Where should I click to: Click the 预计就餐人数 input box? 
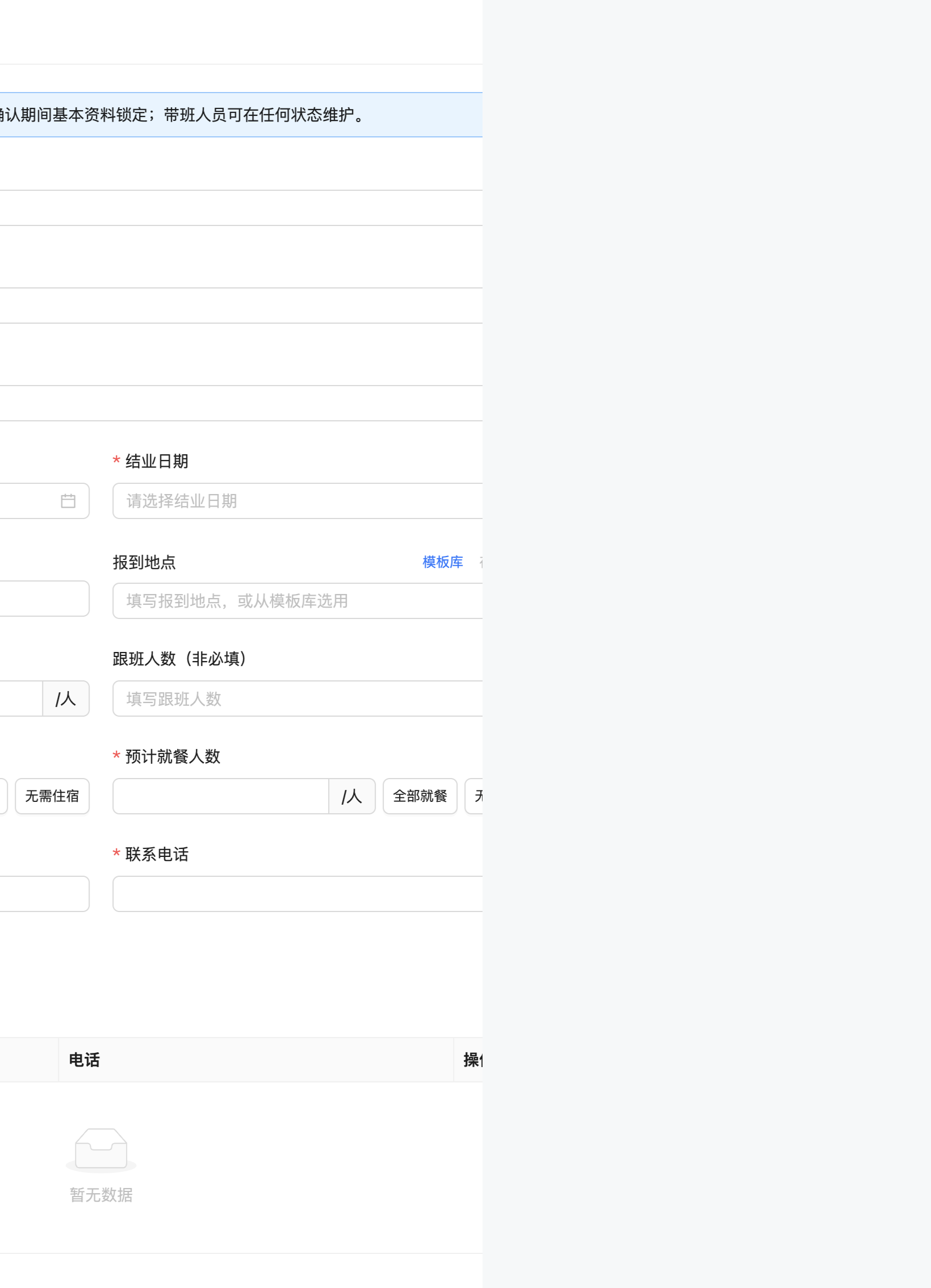221,796
